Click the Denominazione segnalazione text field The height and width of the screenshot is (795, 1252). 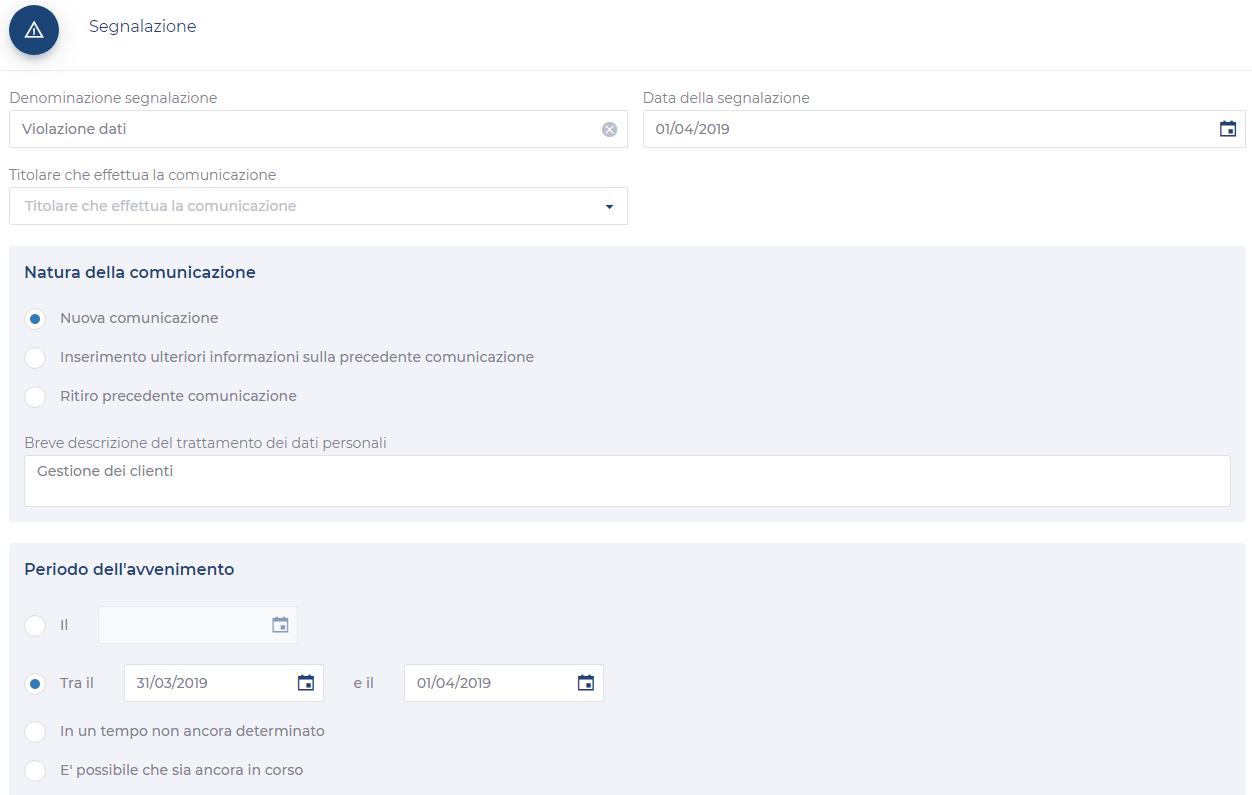[x=300, y=129]
